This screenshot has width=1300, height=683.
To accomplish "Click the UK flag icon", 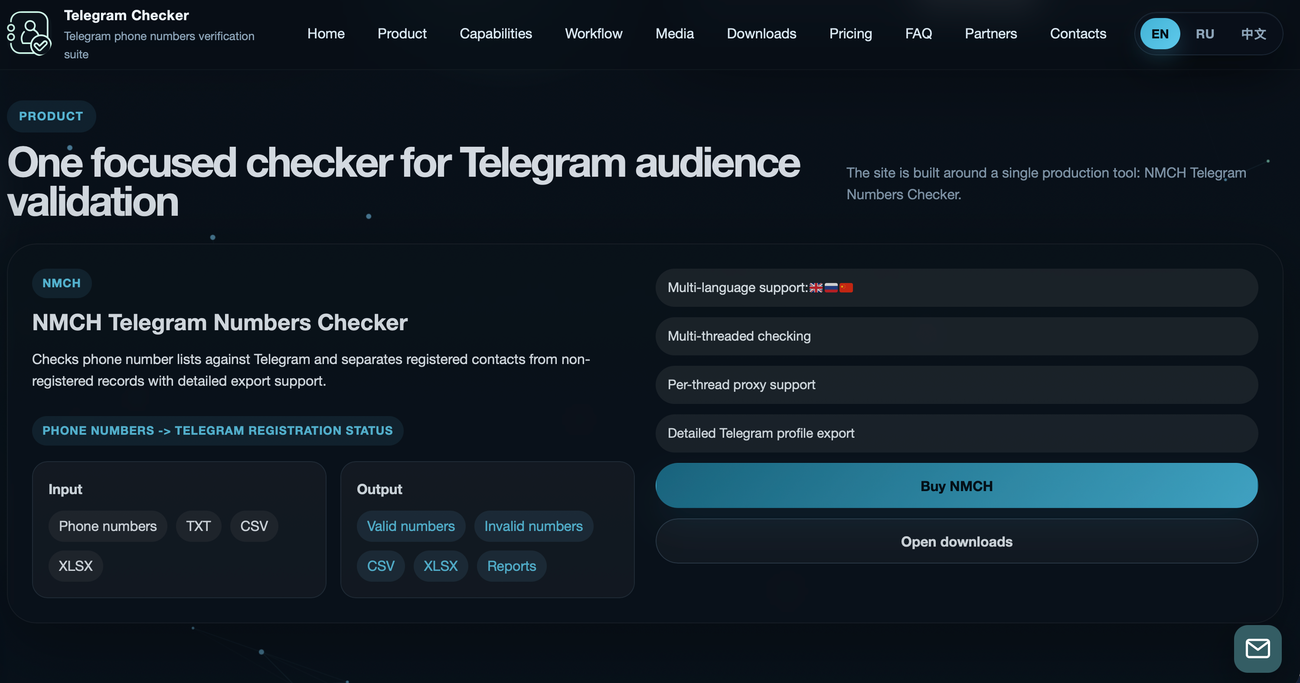I will pyautogui.click(x=816, y=288).
